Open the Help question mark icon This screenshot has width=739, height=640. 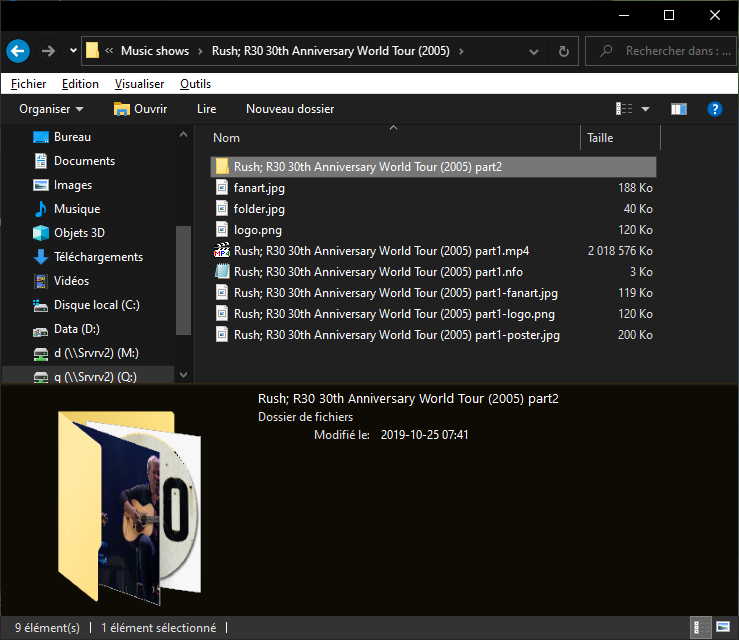pos(715,109)
